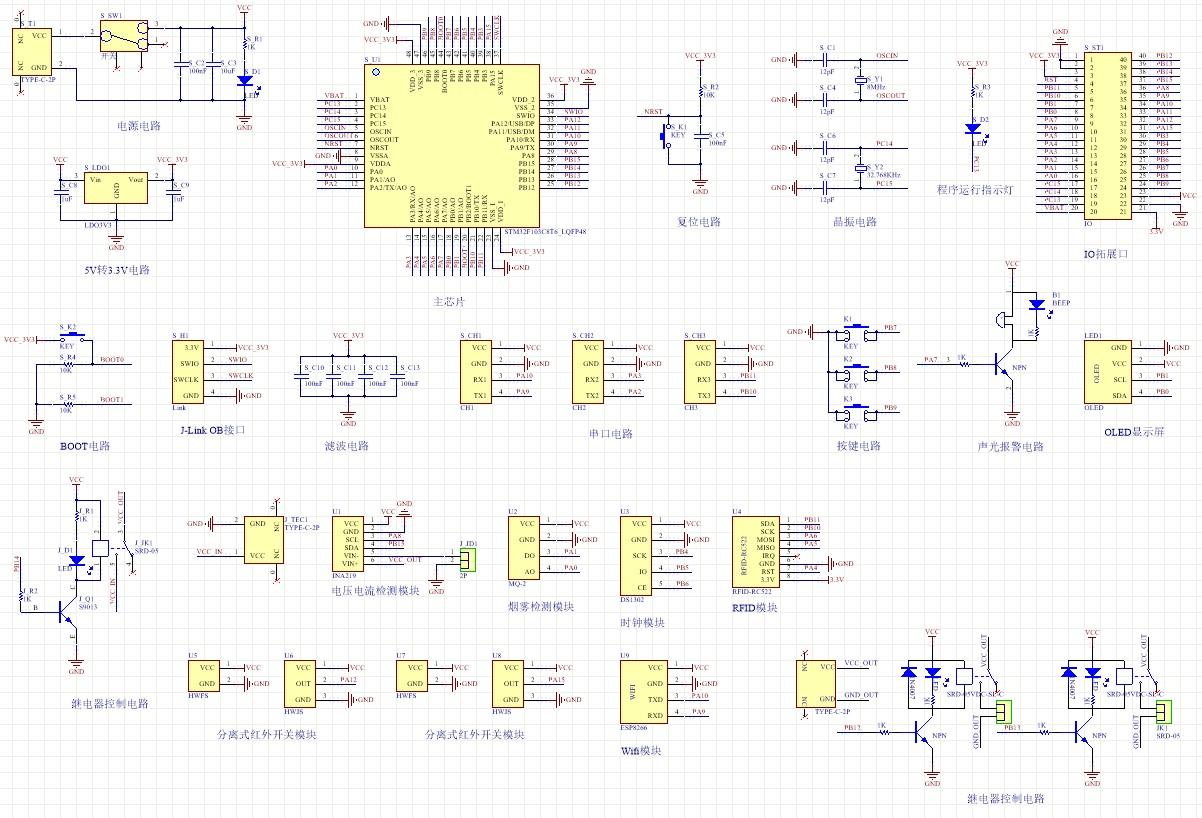Click the U7 HWFS infrared block
Viewport: 1202px width, 818px height.
click(413, 675)
